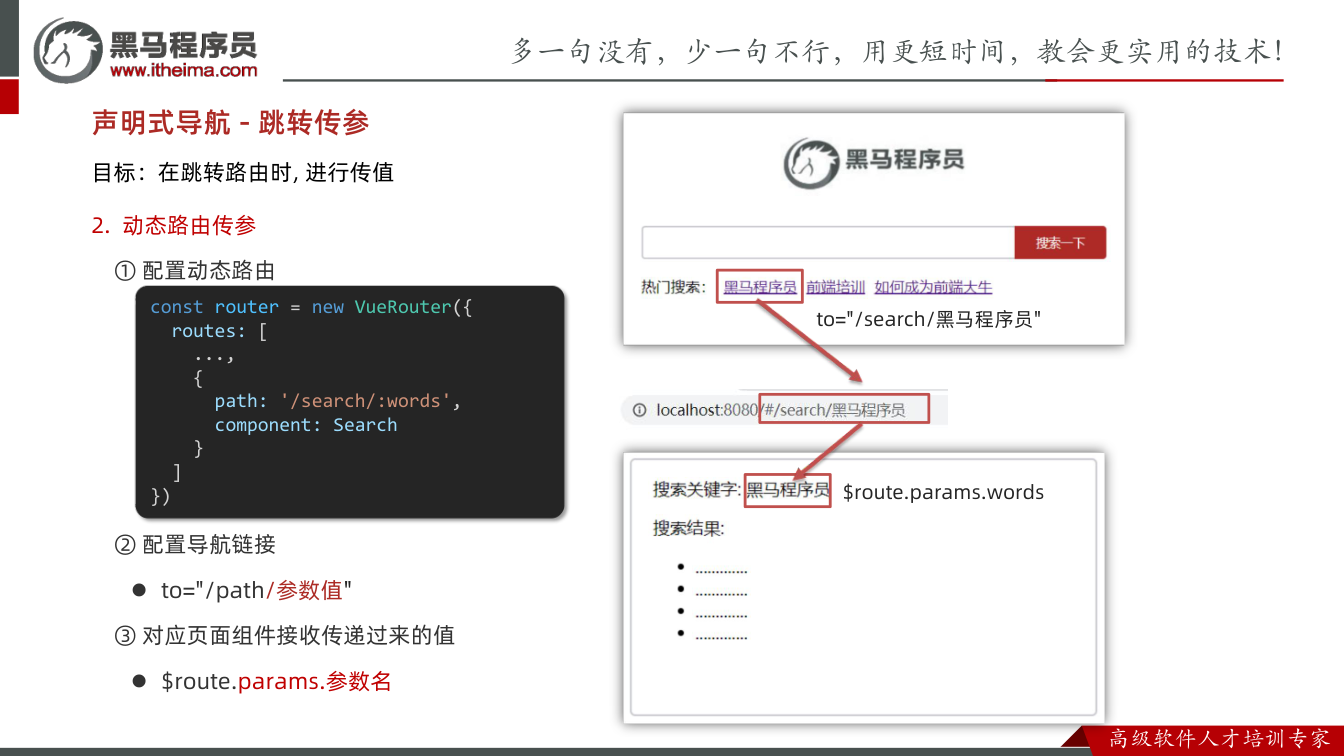Click the caption "$route.params.words"
Screen dimensions: 1344x756
coord(943,492)
